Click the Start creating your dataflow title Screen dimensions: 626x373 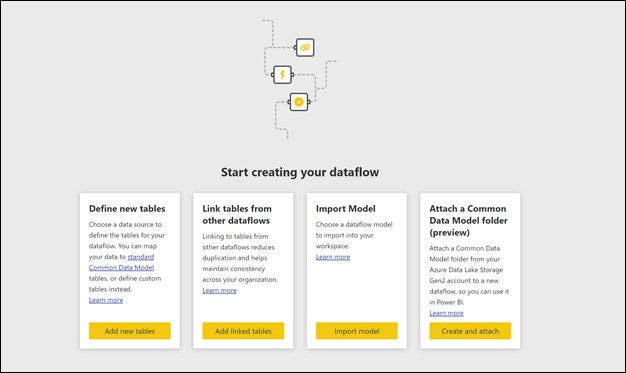[x=300, y=172]
